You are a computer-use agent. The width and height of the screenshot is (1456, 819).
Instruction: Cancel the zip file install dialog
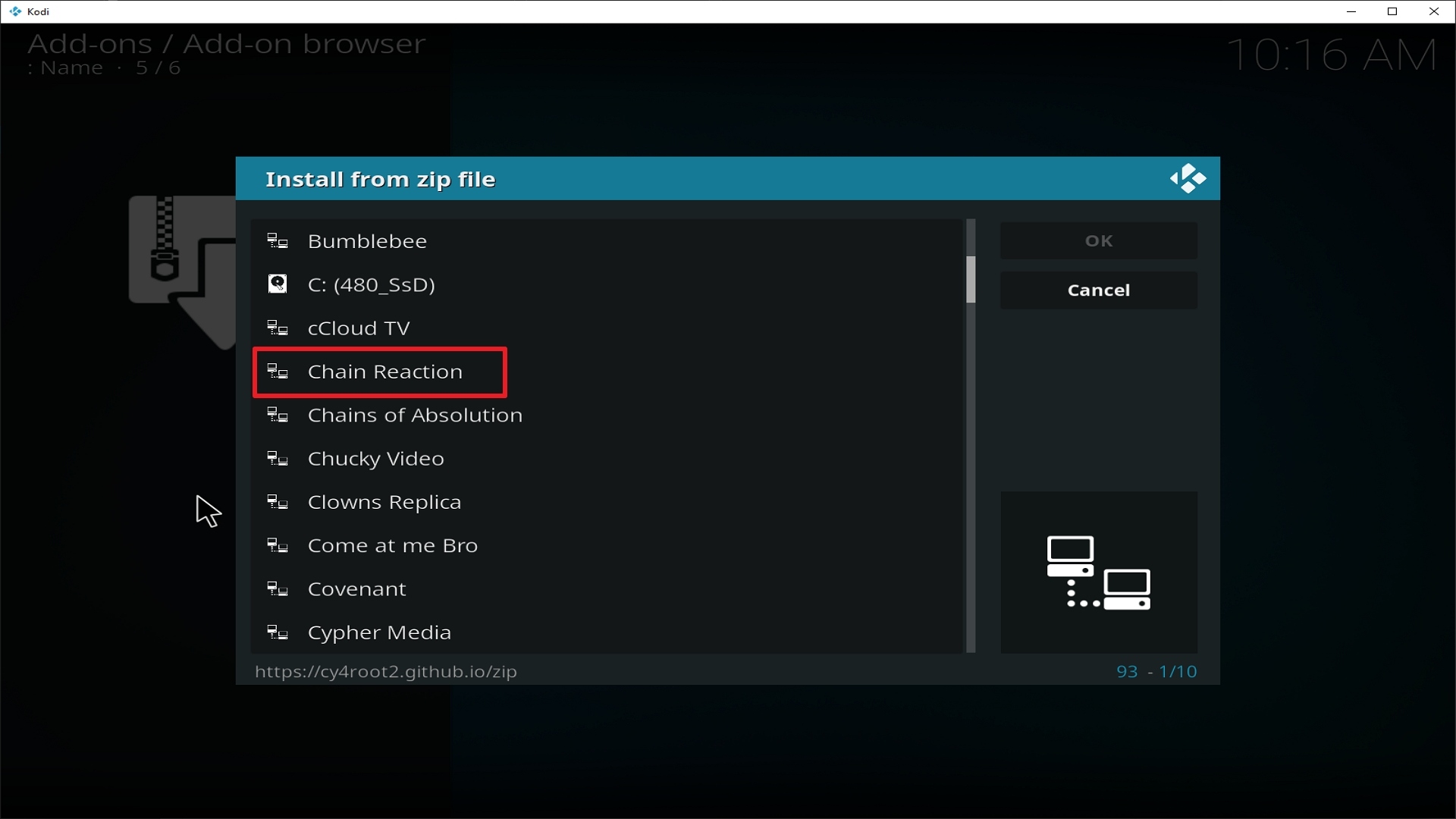(x=1099, y=290)
